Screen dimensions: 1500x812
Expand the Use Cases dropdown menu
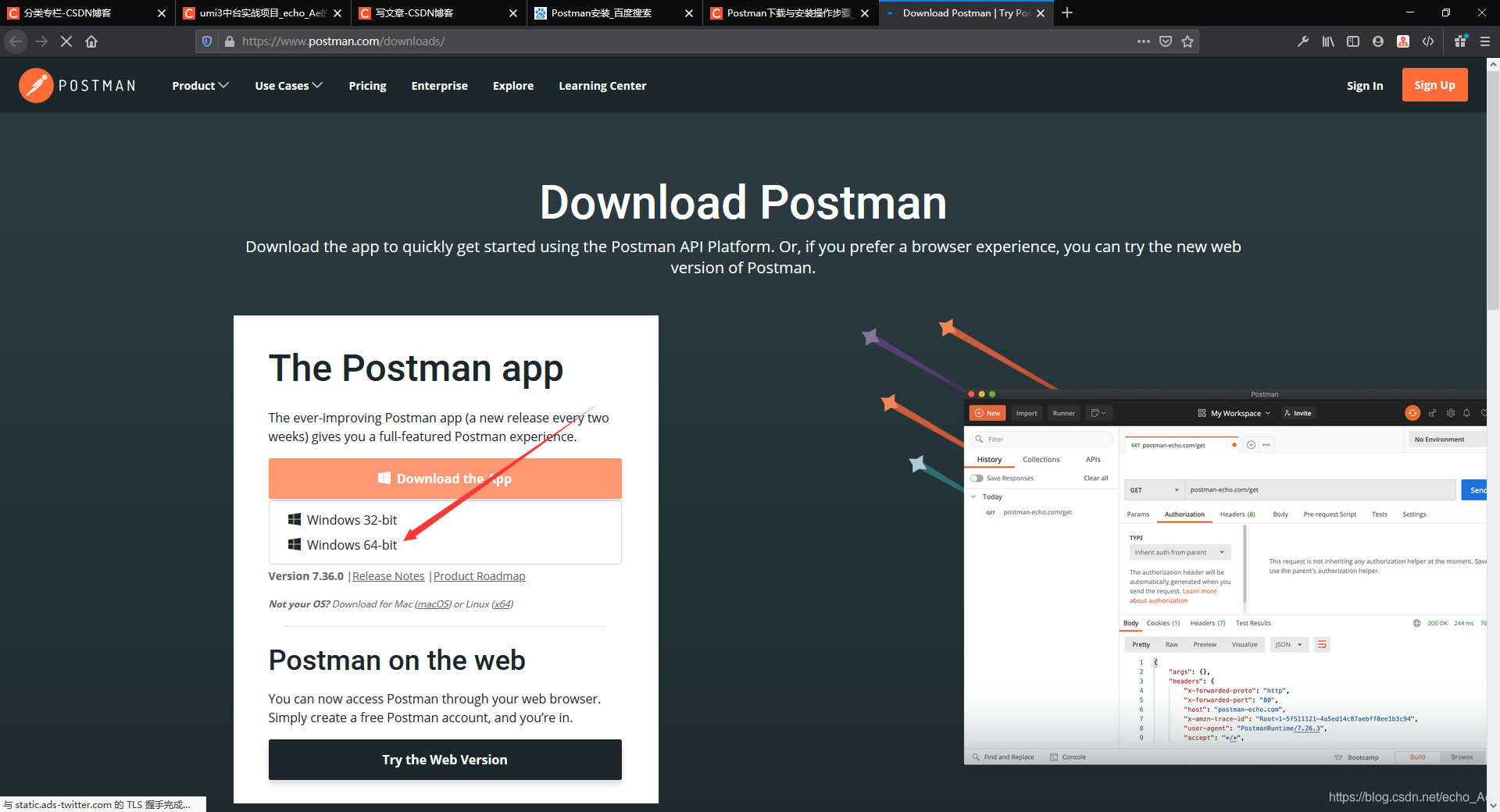(288, 86)
